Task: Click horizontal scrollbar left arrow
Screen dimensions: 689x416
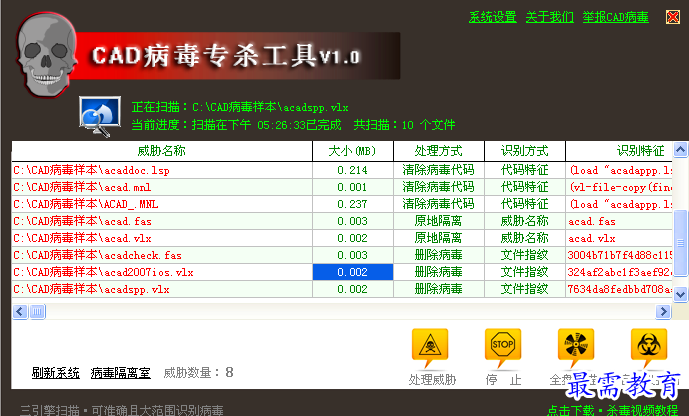Action: [x=20, y=311]
